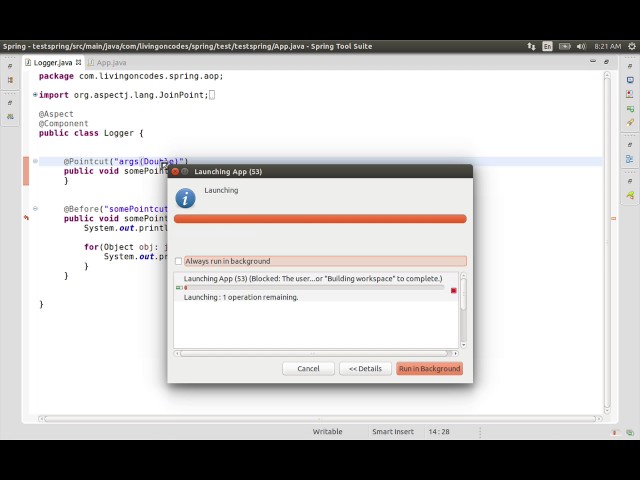640x480 pixels.
Task: Check the 'Always run in background' checkbox
Action: click(179, 261)
